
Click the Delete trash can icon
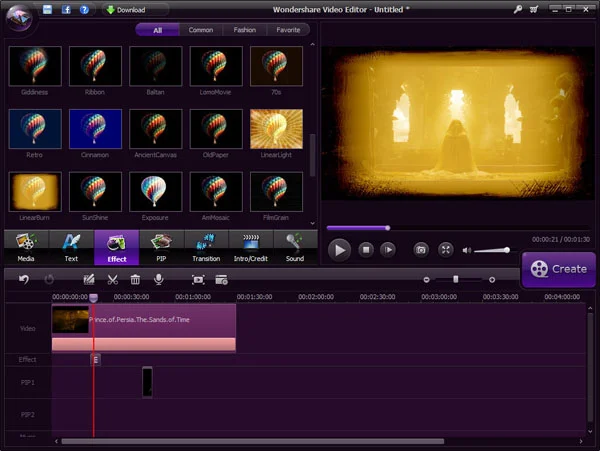click(x=135, y=280)
